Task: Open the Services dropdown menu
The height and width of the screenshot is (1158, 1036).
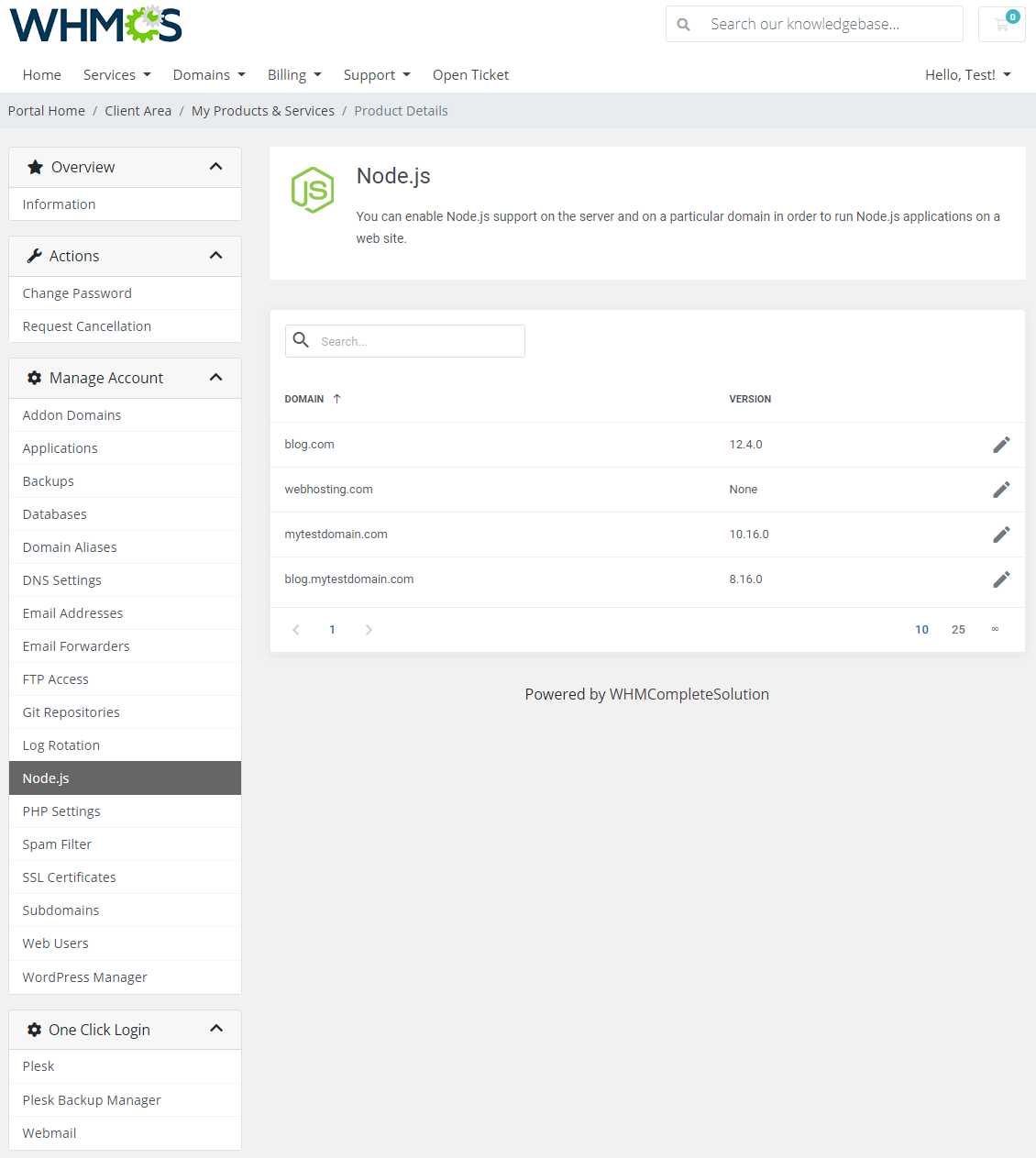Action: [x=117, y=75]
